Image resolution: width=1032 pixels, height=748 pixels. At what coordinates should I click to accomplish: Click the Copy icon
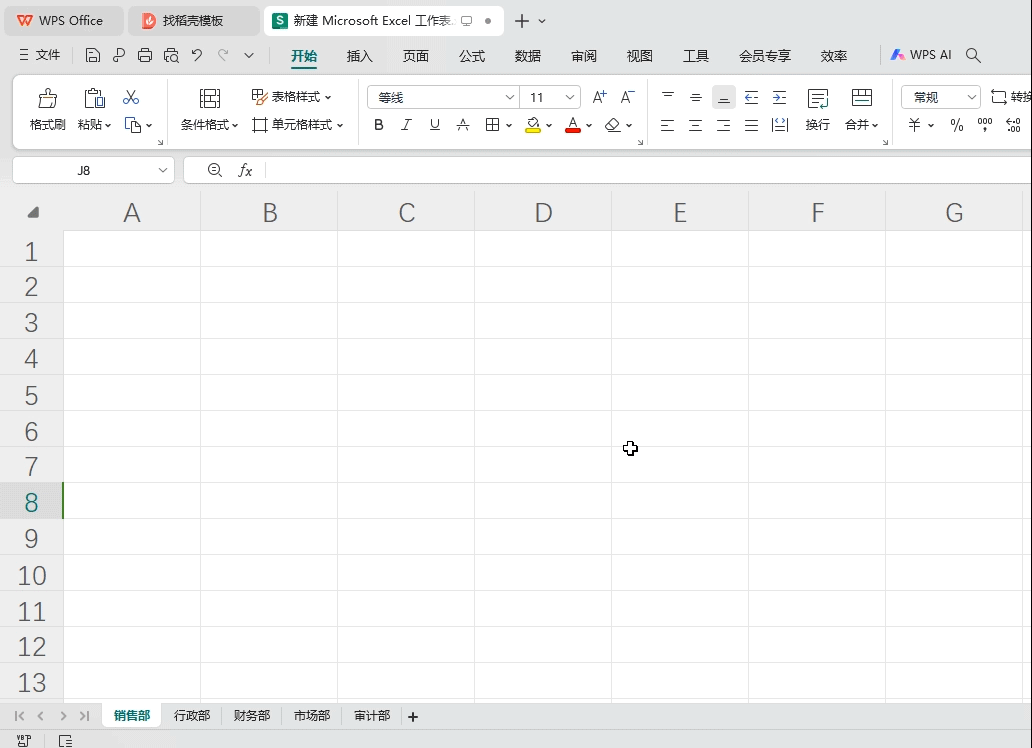[x=133, y=125]
